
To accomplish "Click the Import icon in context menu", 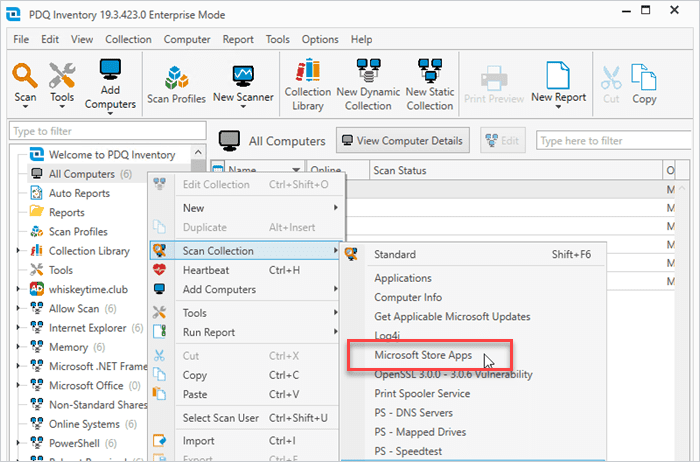I will coord(159,441).
